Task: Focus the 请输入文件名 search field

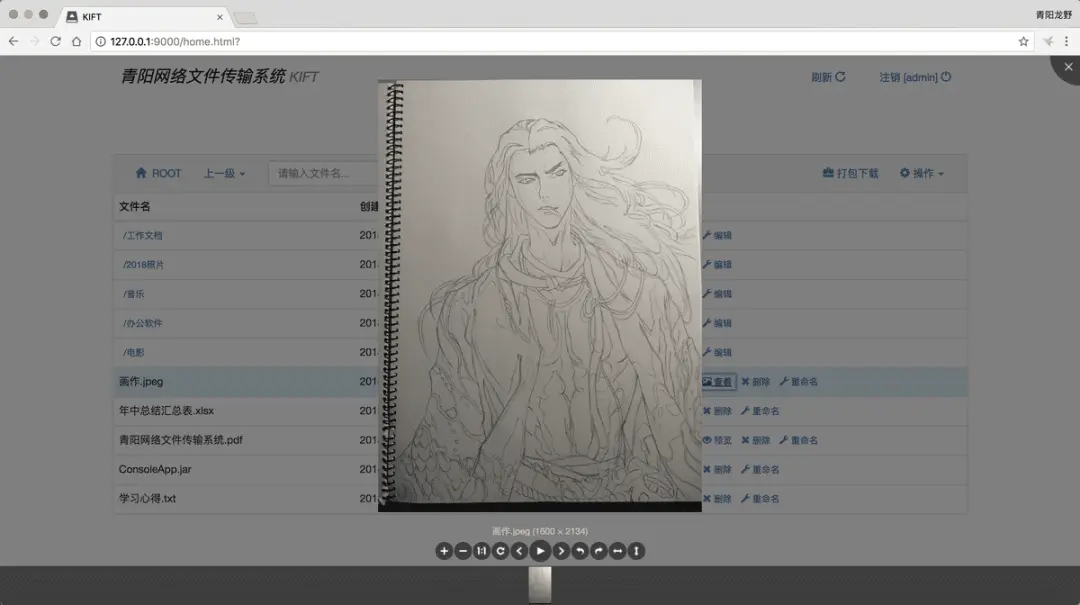Action: pyautogui.click(x=324, y=173)
